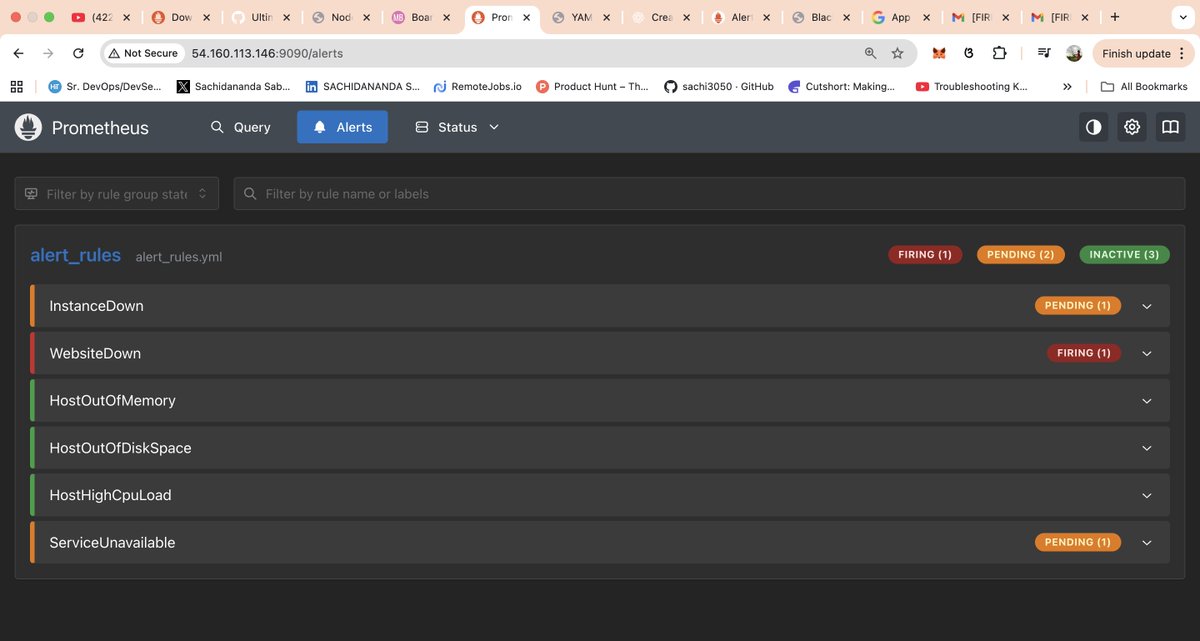Screen dimensions: 1200x641
Task: Click the WebsiteDown rule name
Action: click(95, 353)
